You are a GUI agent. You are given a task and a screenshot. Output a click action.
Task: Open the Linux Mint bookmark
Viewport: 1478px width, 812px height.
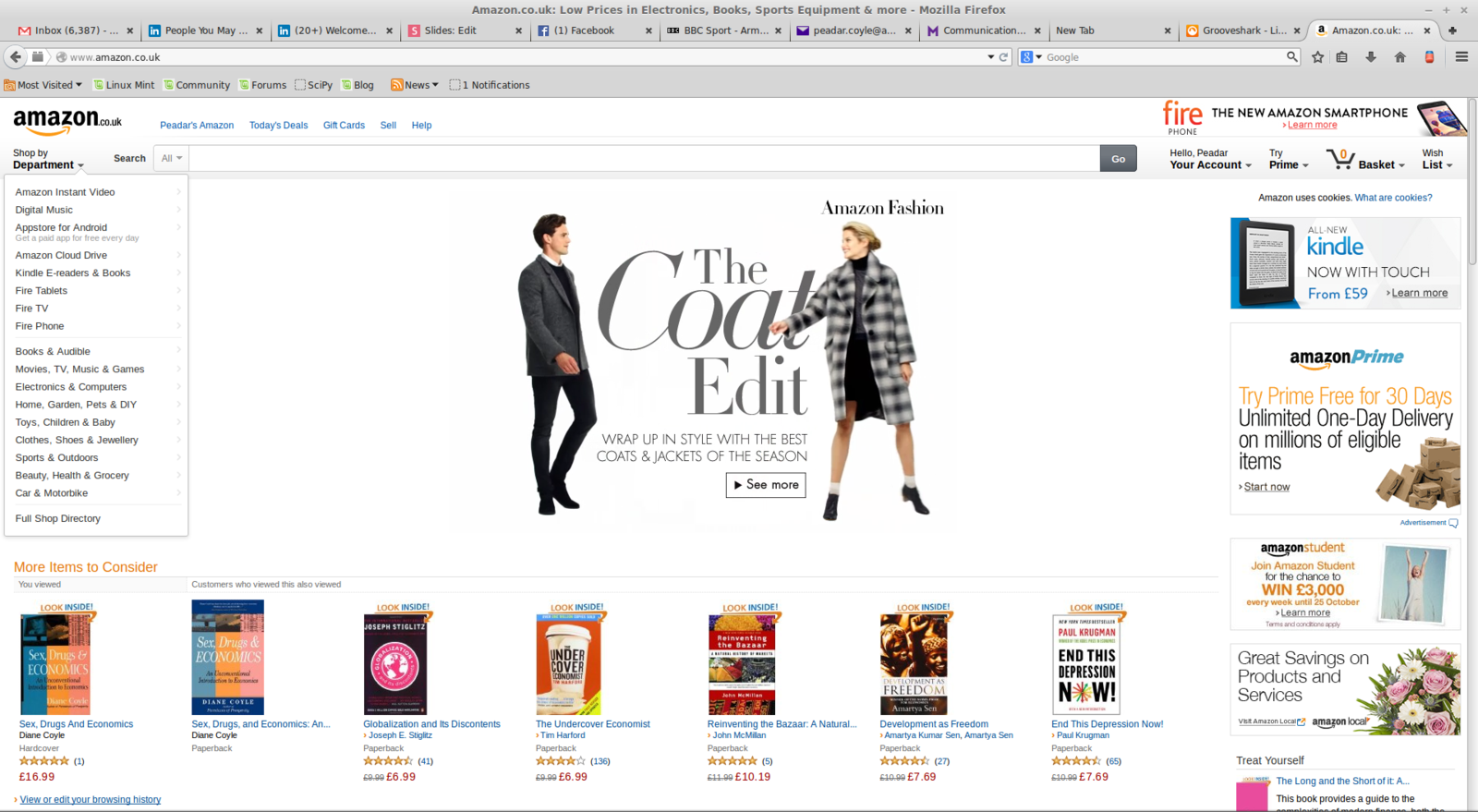[124, 85]
